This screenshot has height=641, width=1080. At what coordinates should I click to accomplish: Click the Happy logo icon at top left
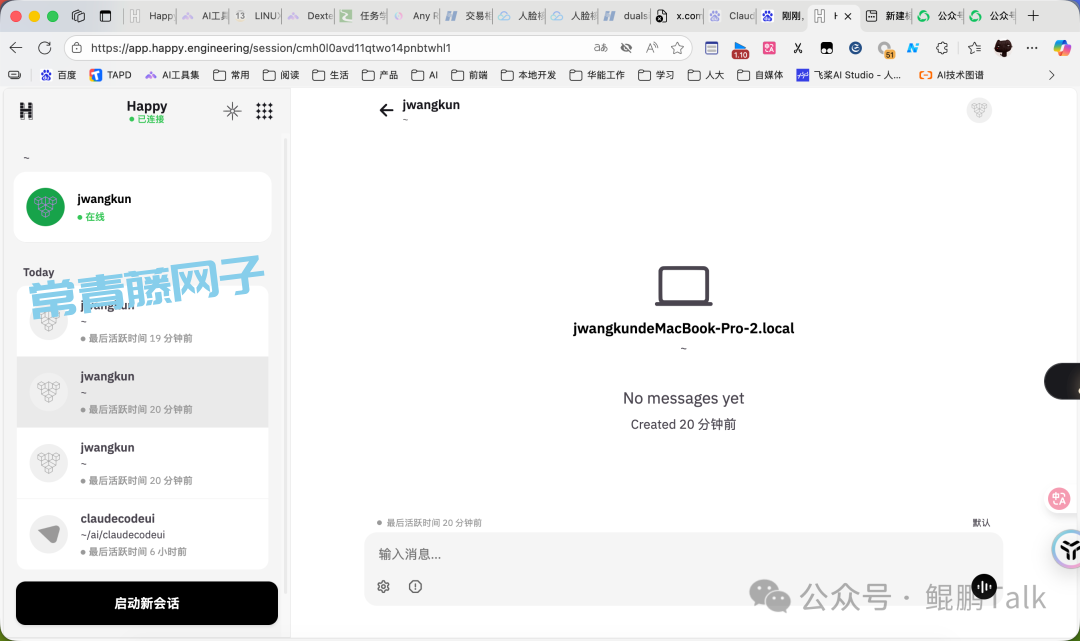26,111
